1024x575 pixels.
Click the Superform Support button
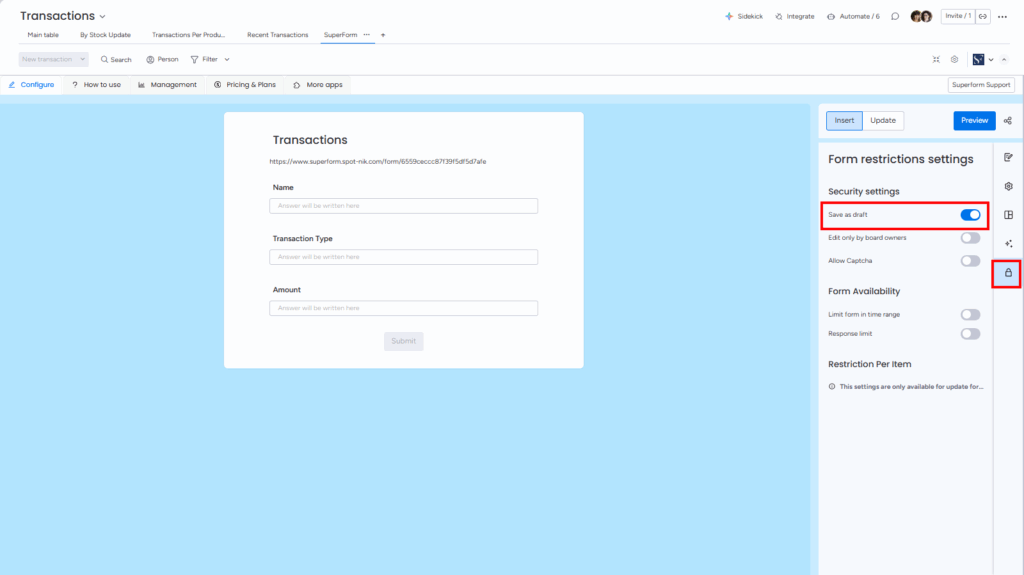[980, 85]
